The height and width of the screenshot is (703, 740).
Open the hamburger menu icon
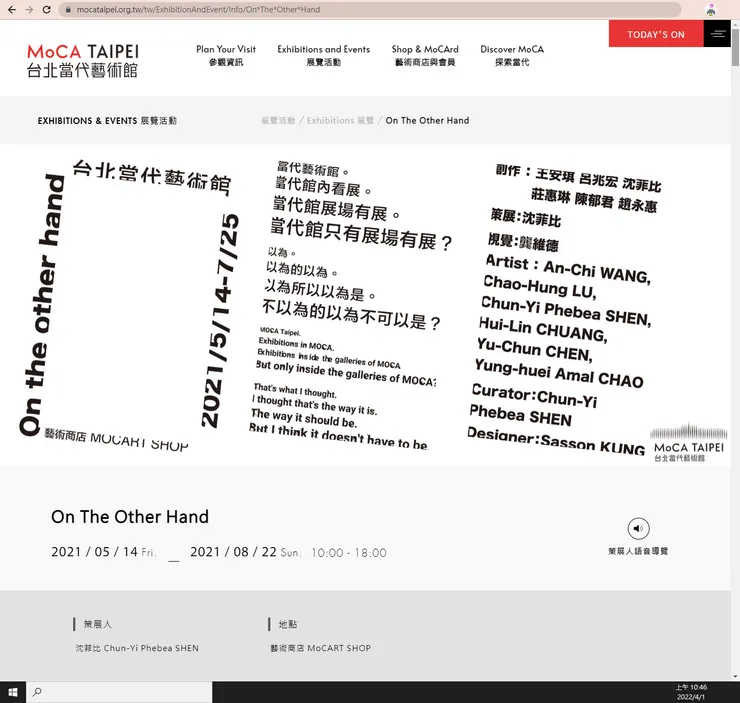(x=718, y=33)
